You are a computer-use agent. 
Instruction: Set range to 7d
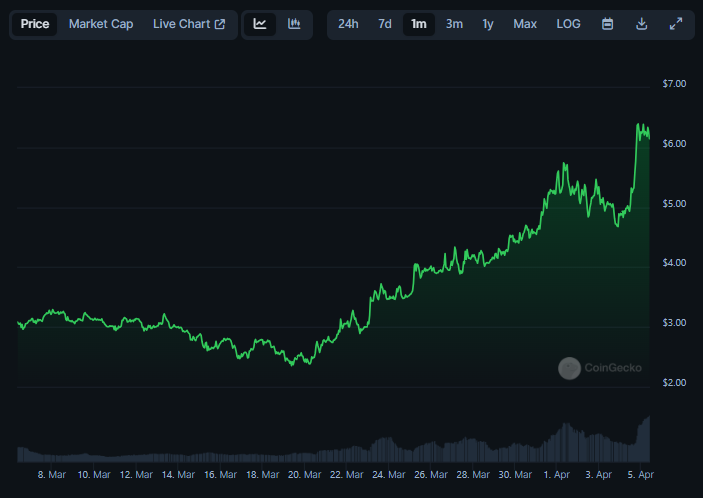pyautogui.click(x=385, y=24)
